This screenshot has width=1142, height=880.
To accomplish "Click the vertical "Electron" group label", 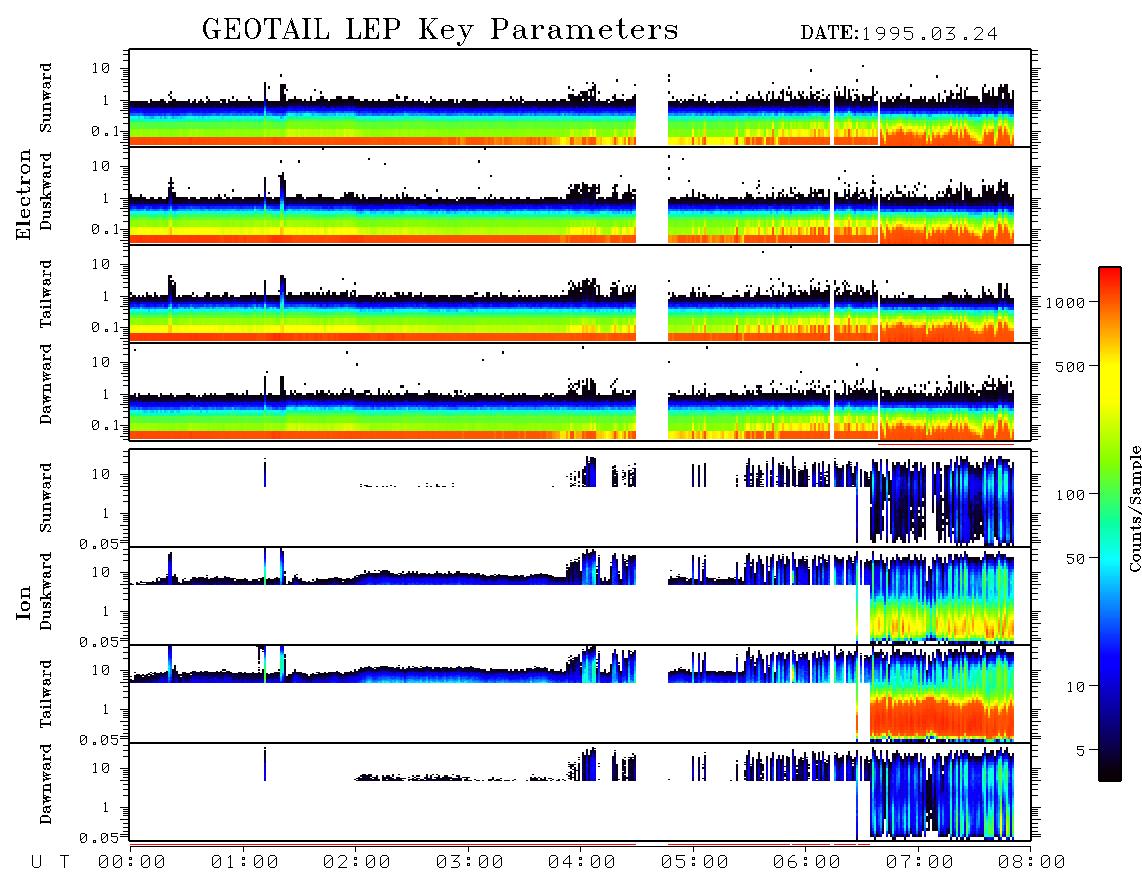I will point(24,194).
